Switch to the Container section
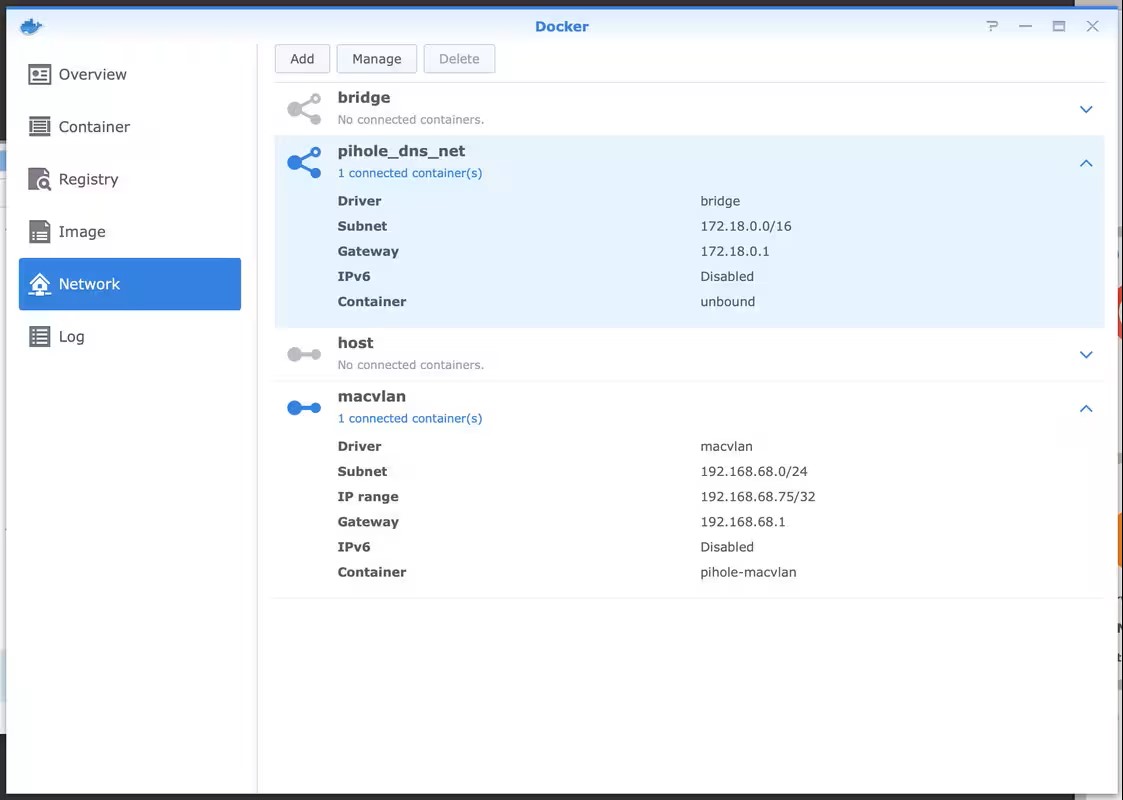The image size is (1123, 800). (x=94, y=127)
